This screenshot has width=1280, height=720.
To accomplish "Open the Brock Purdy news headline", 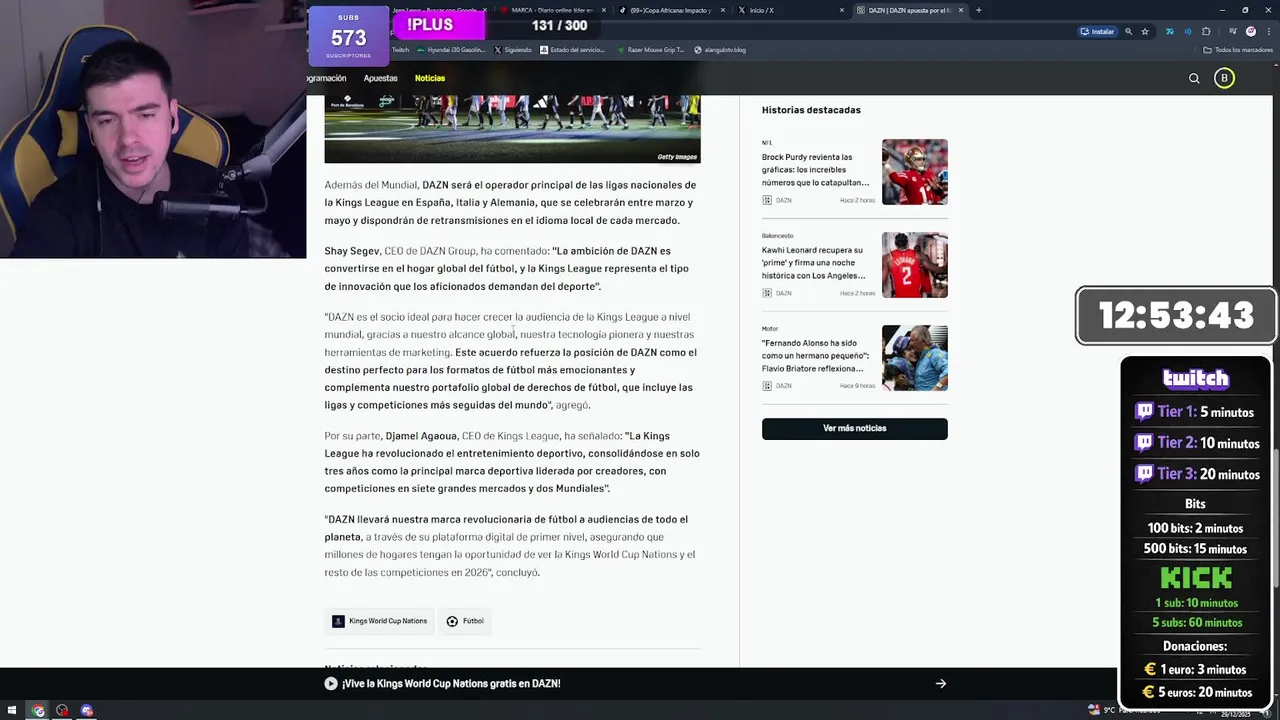I will pos(815,170).
